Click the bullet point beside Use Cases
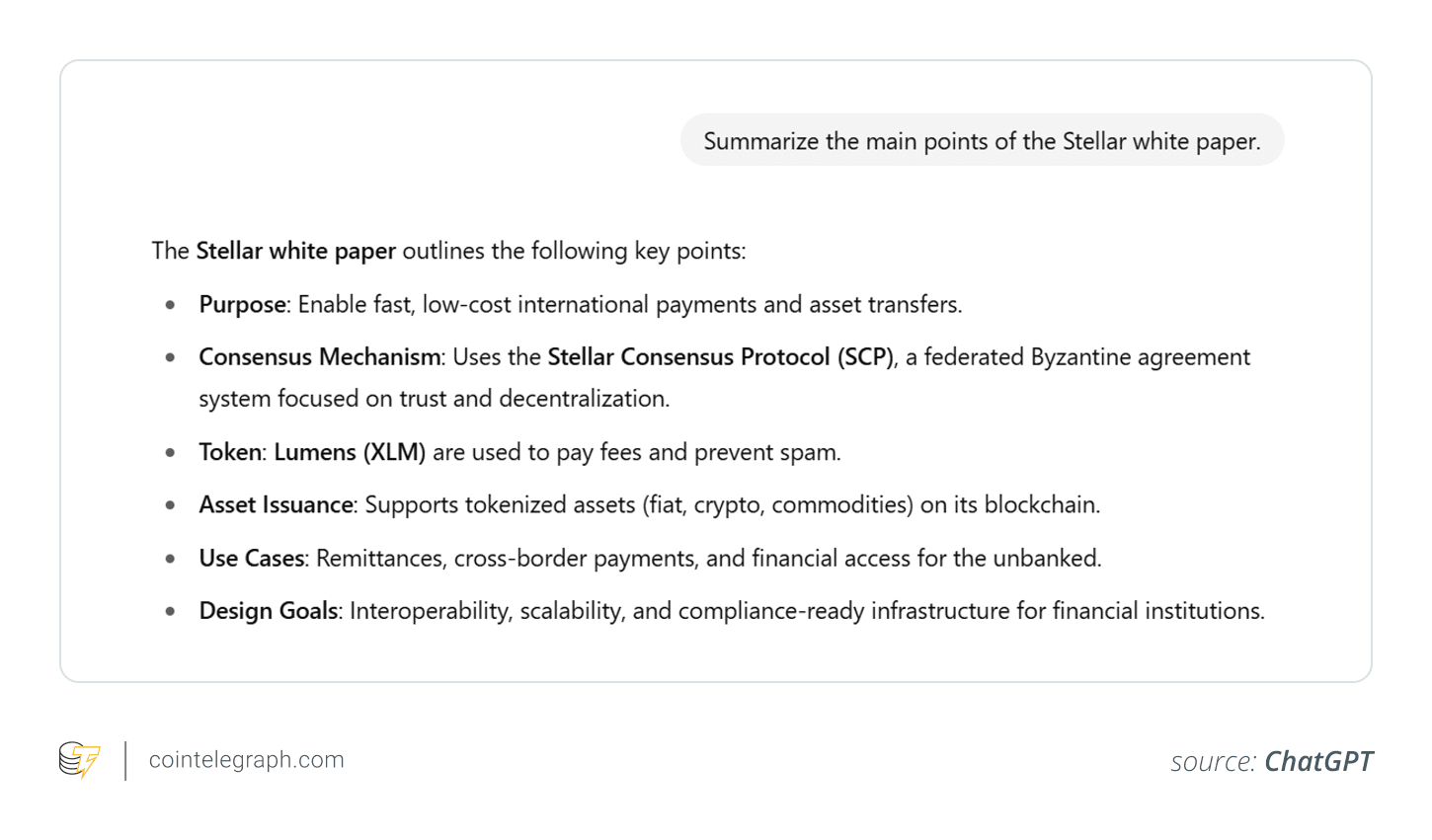This screenshot has width=1432, height=840. coord(171,559)
